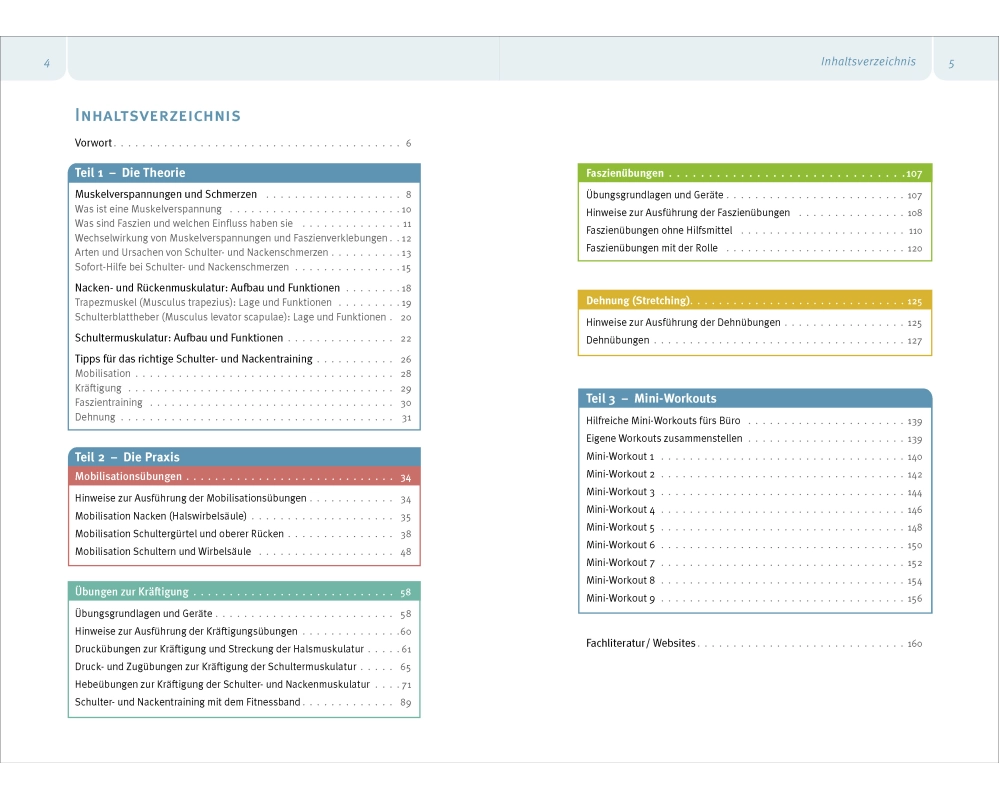1000x800 pixels.
Task: Open the Vorwort entry
Action: (x=94, y=143)
